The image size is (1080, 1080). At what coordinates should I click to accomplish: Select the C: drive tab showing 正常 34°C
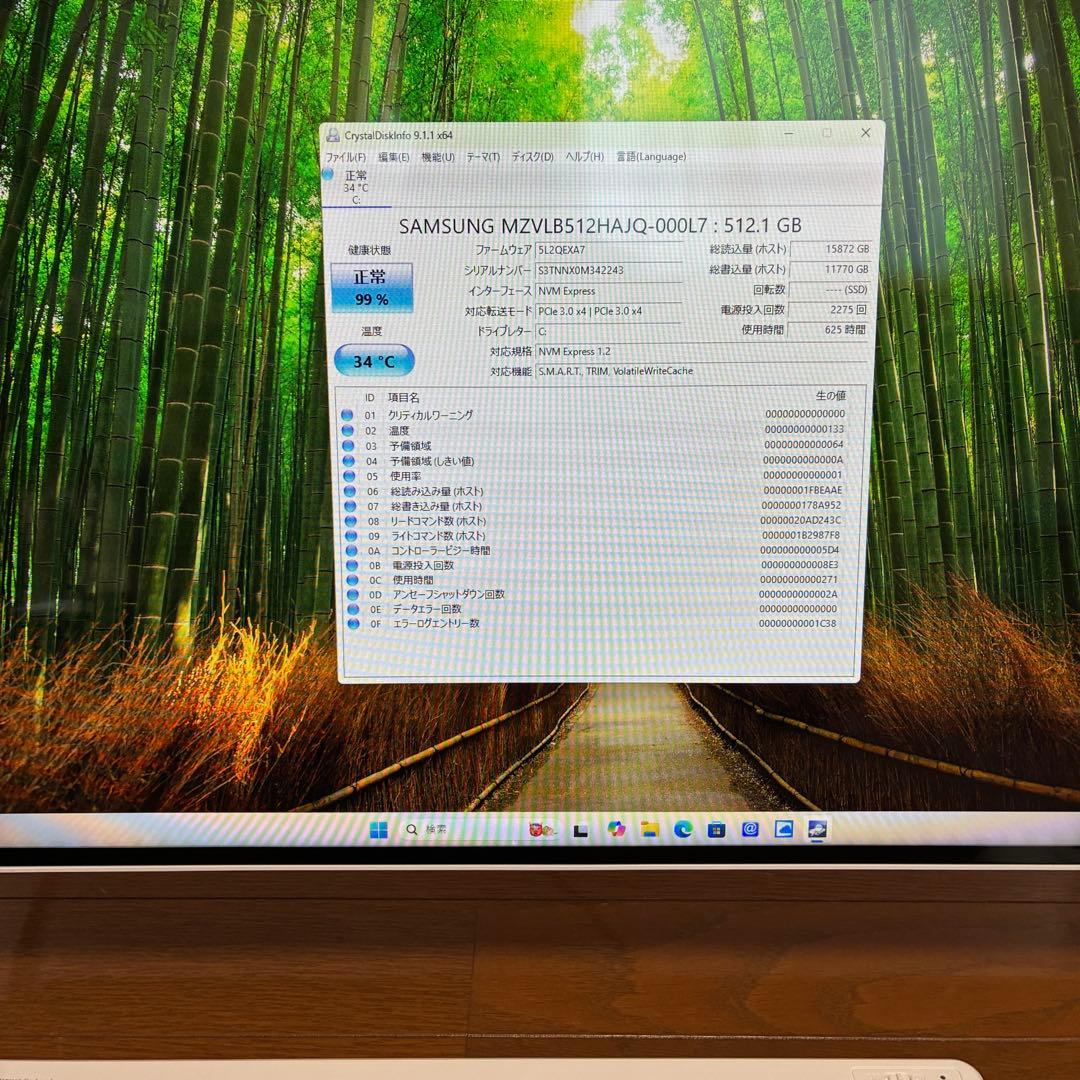tap(357, 182)
